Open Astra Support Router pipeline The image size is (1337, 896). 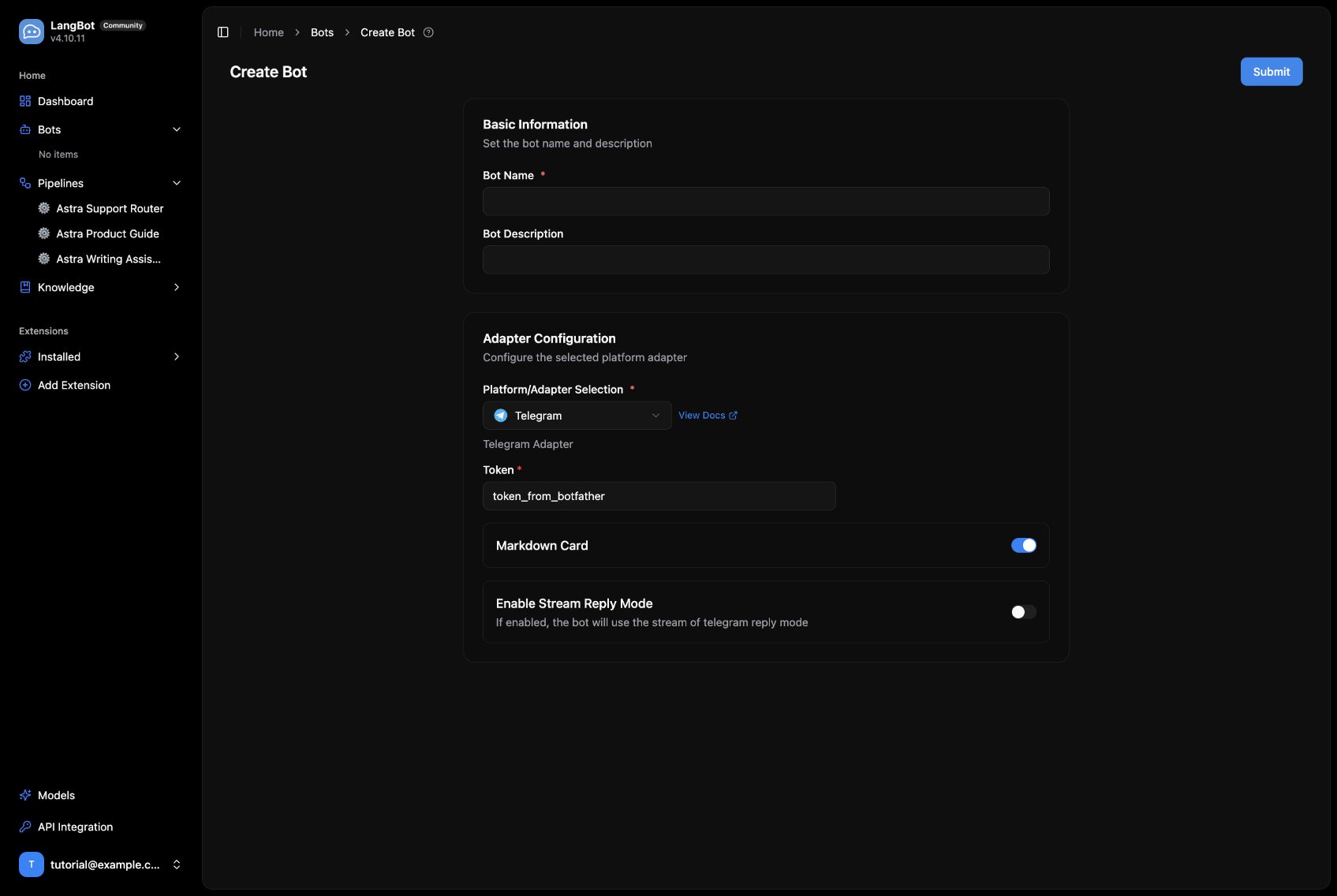click(x=110, y=208)
